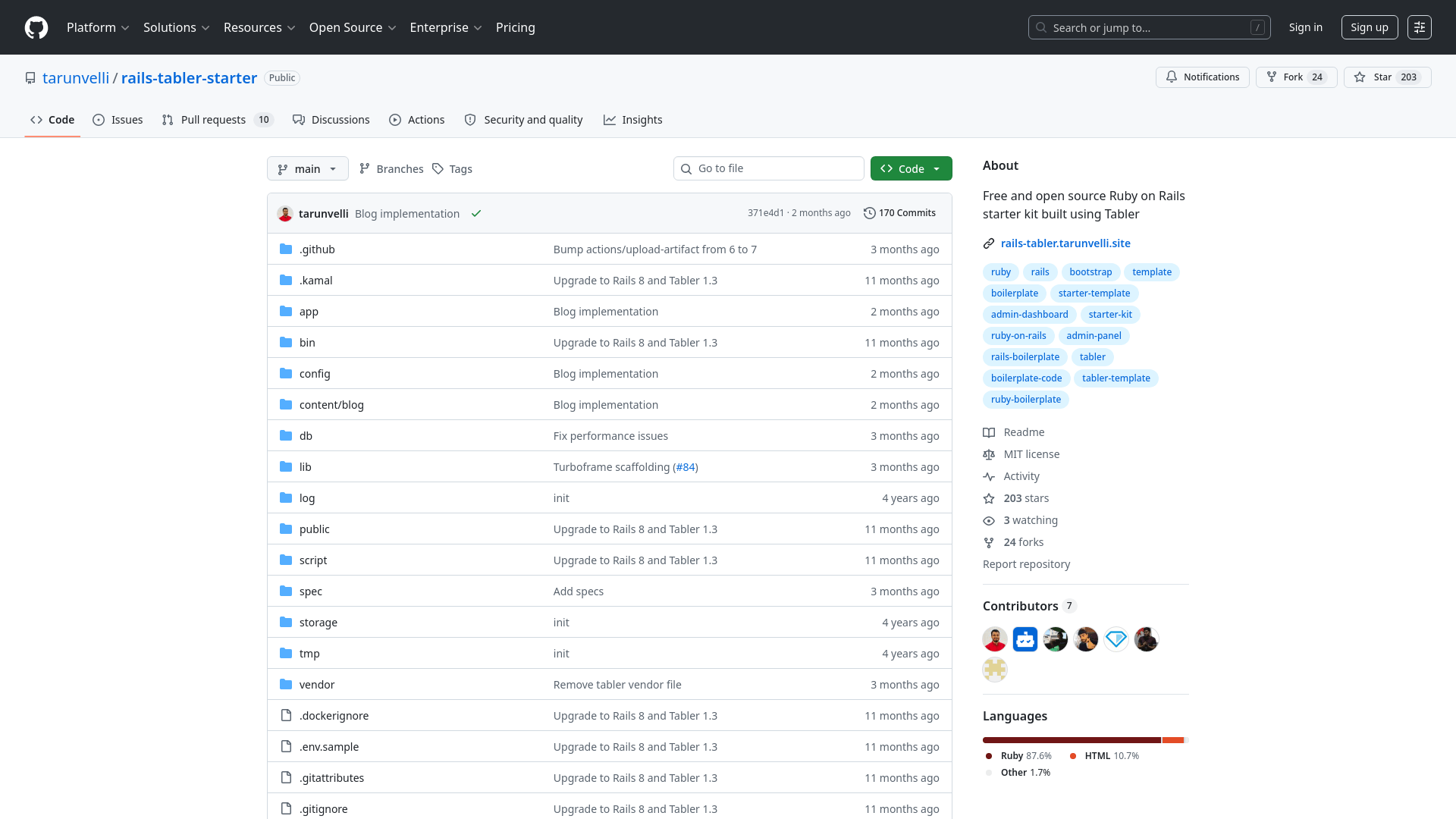This screenshot has width=1456, height=819.
Task: Expand the Platform menu
Action: coord(98,27)
